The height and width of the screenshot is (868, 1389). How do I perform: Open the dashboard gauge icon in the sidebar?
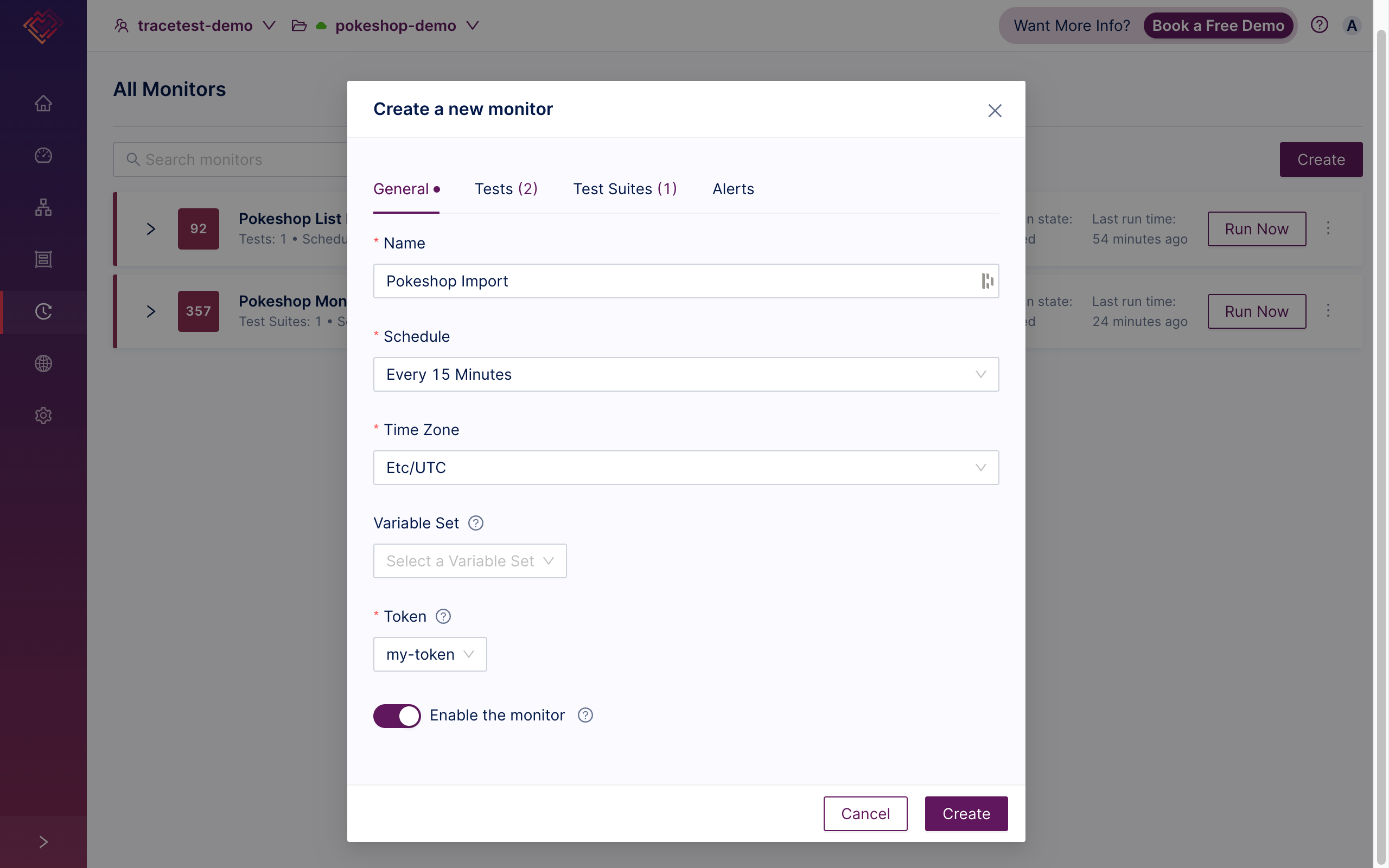[x=43, y=156]
